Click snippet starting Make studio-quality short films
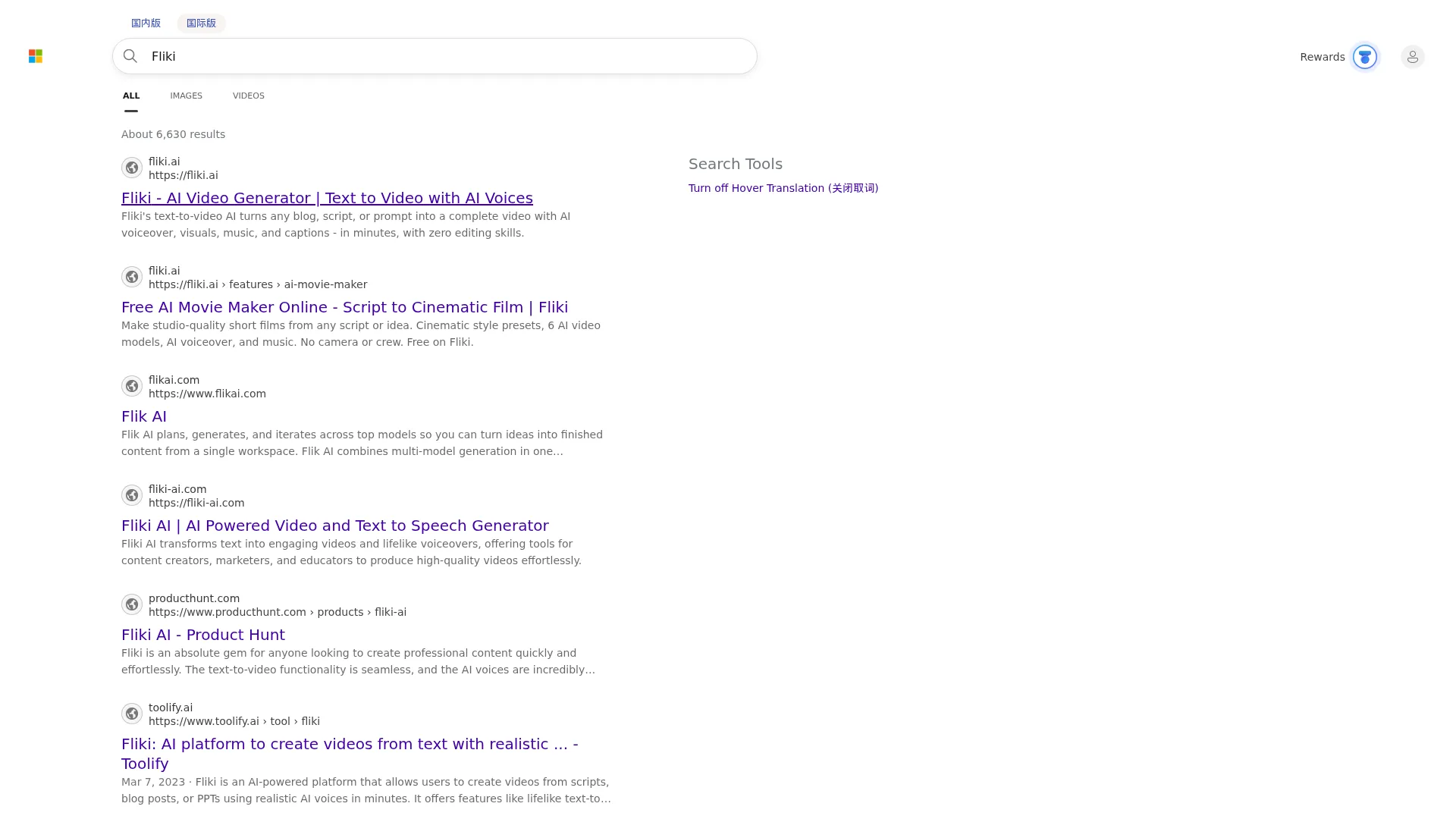 point(361,334)
